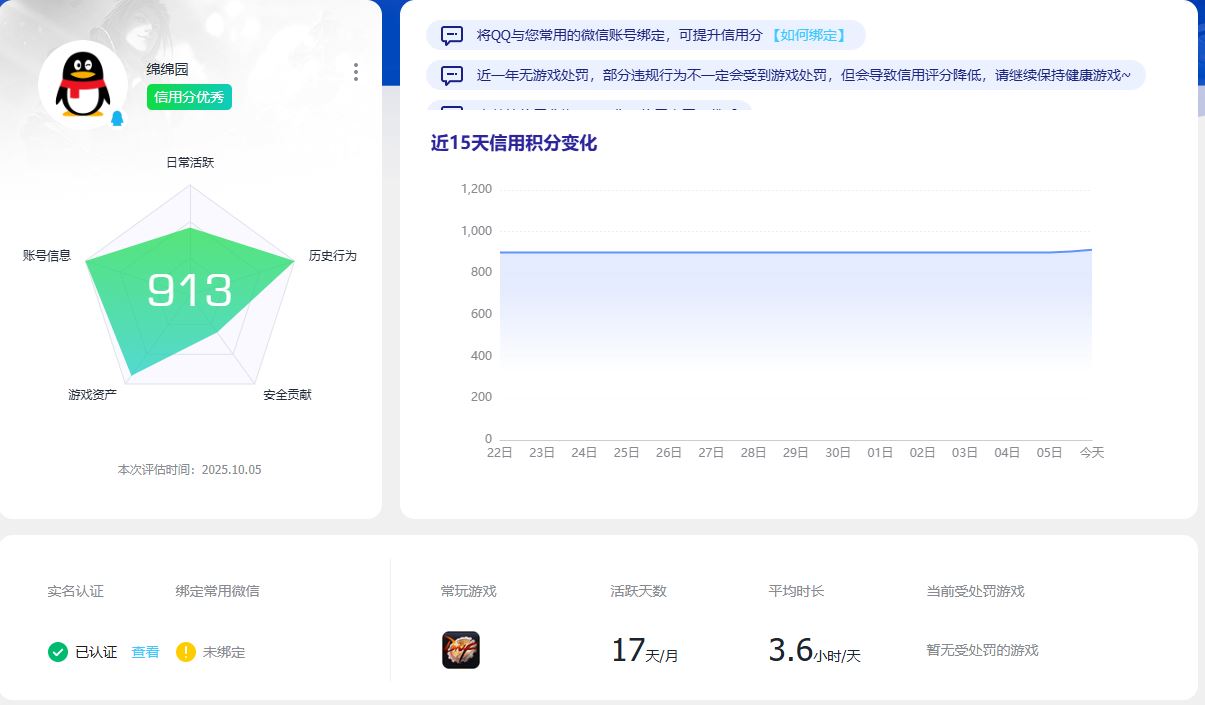Click the frequently played game icon

point(461,650)
